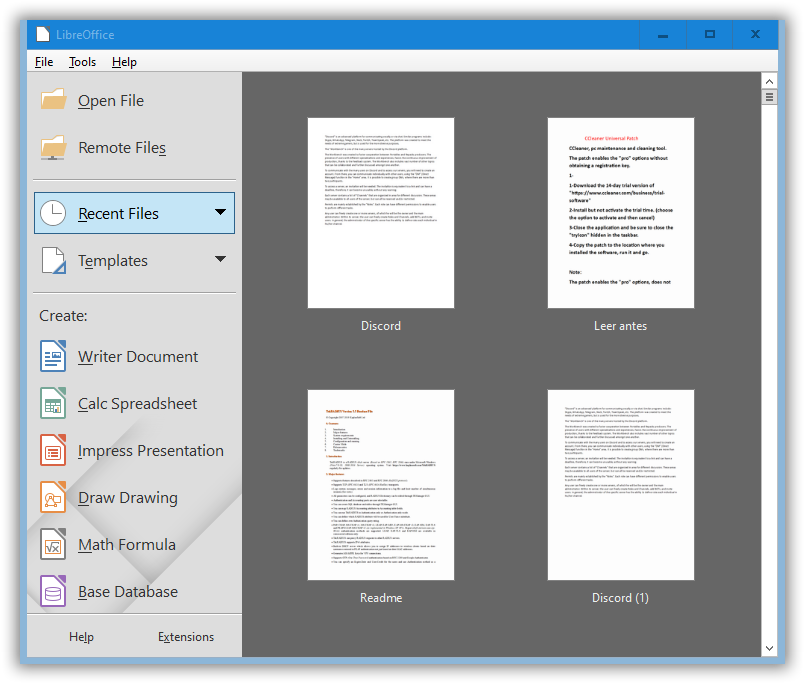This screenshot has width=805, height=684.
Task: Open Extensions at the bottom
Action: (x=186, y=637)
